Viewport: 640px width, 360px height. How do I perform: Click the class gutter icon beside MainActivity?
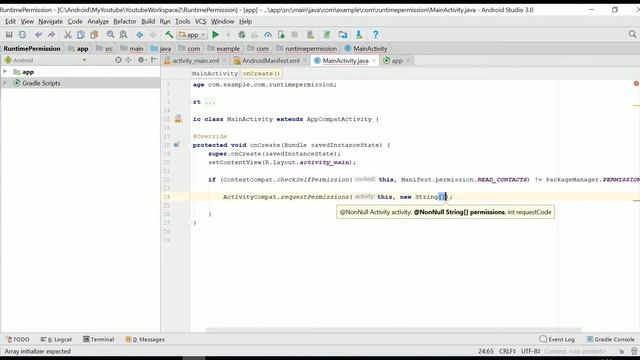[178, 119]
